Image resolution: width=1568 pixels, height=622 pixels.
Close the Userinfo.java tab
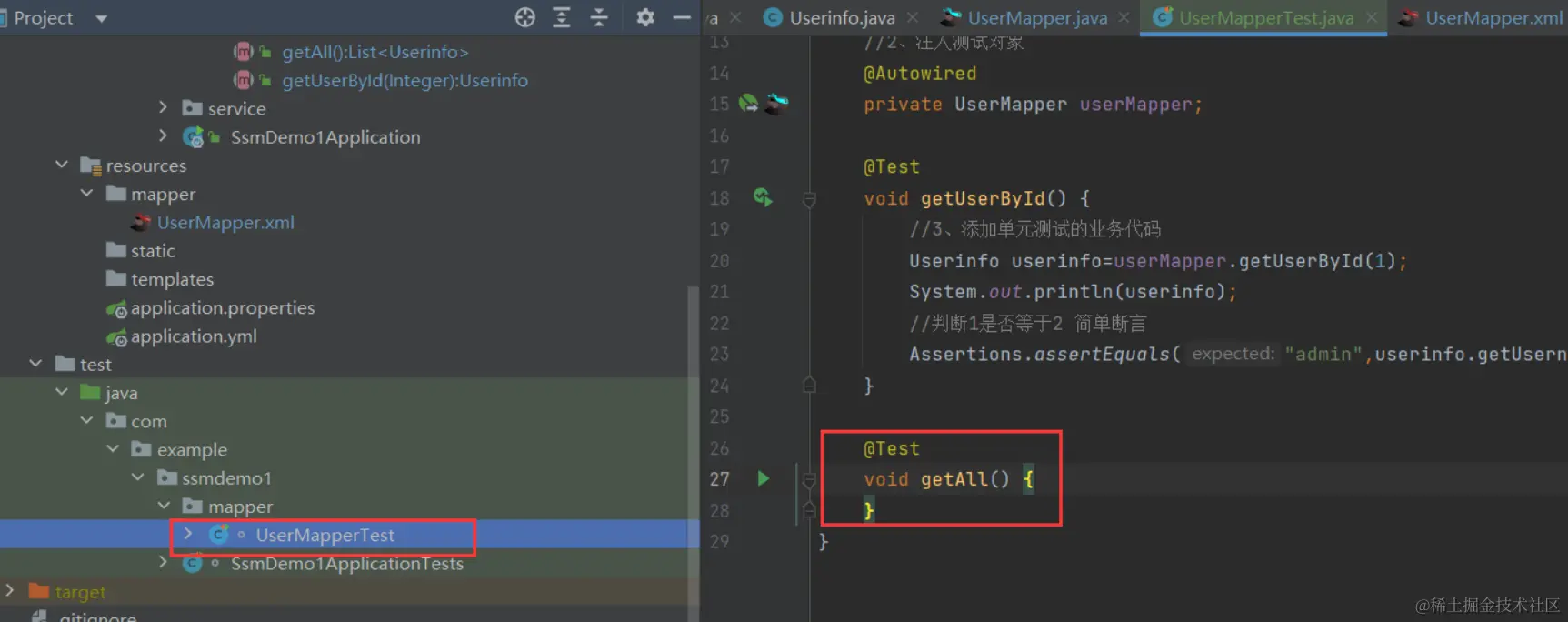[912, 17]
